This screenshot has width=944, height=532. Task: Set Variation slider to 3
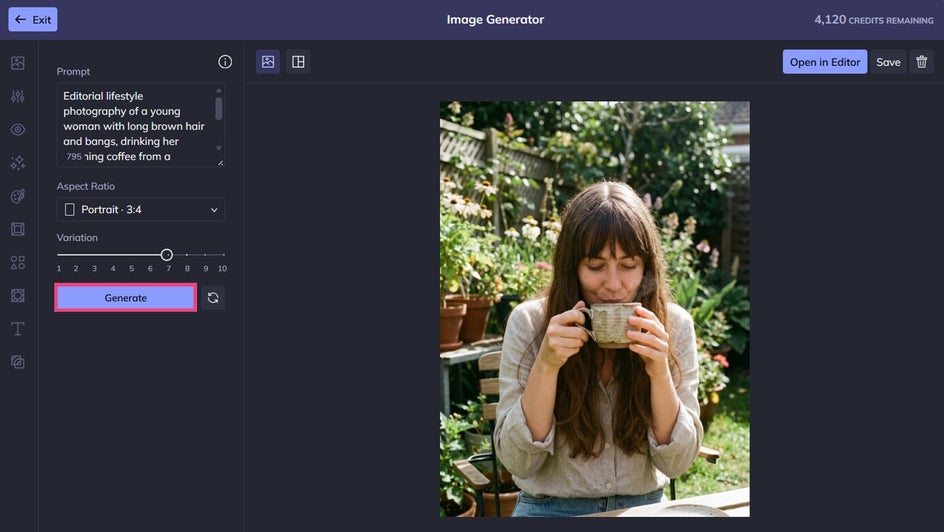click(x=95, y=255)
